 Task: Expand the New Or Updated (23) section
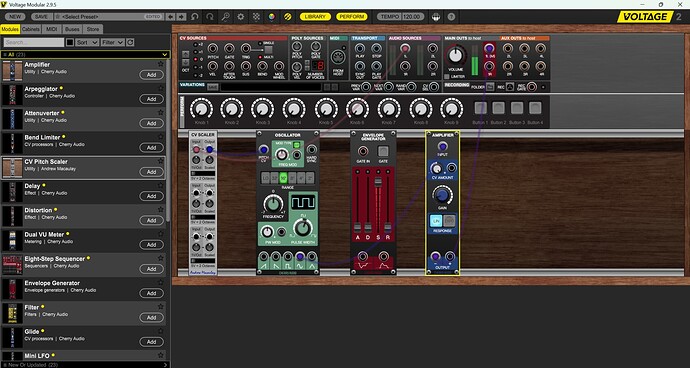[x=85, y=364]
